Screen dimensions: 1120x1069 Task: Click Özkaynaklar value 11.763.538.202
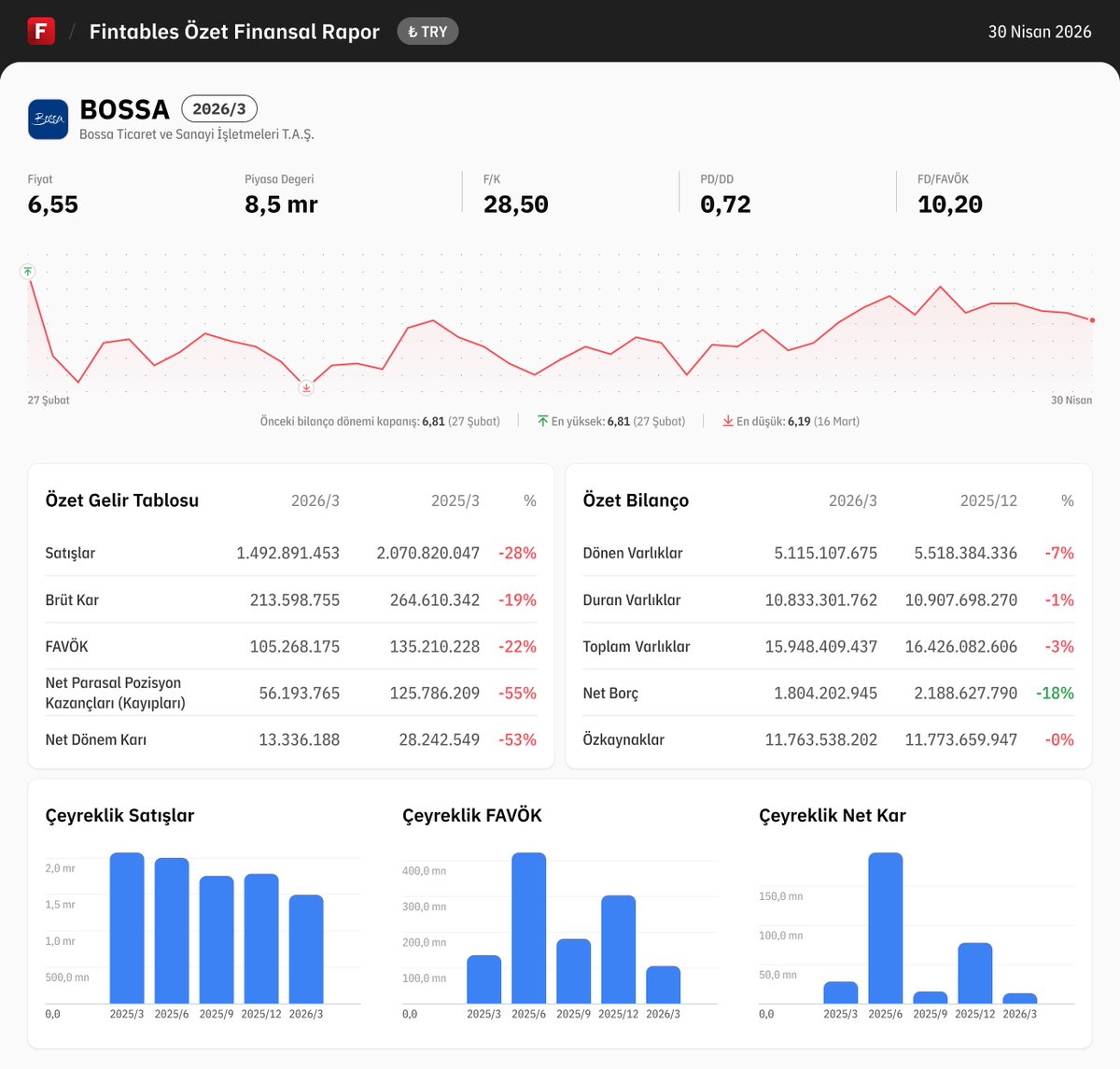pos(821,739)
